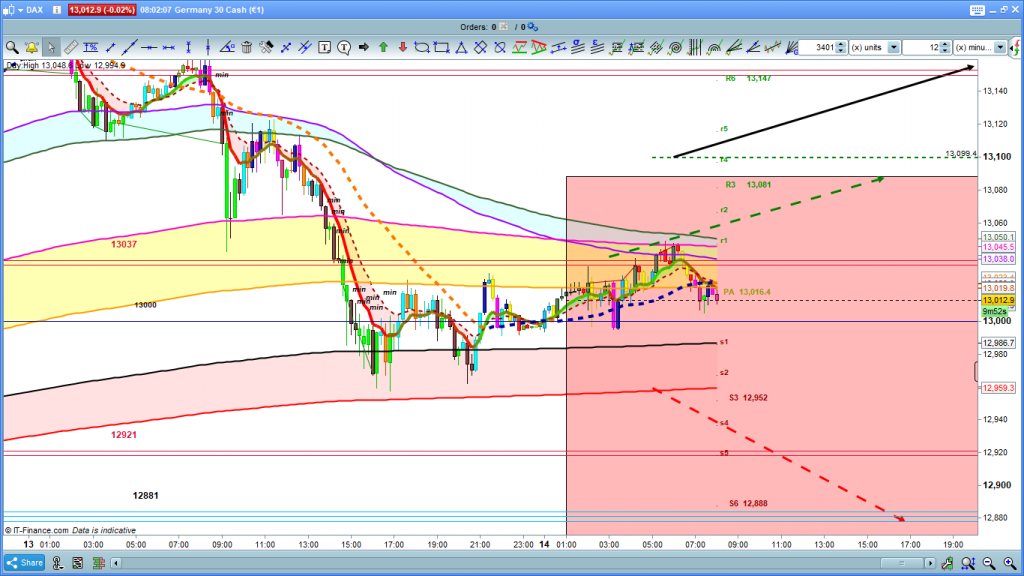The width and height of the screenshot is (1024, 576).
Task: Select the green up arrow tool
Action: coord(382,47)
